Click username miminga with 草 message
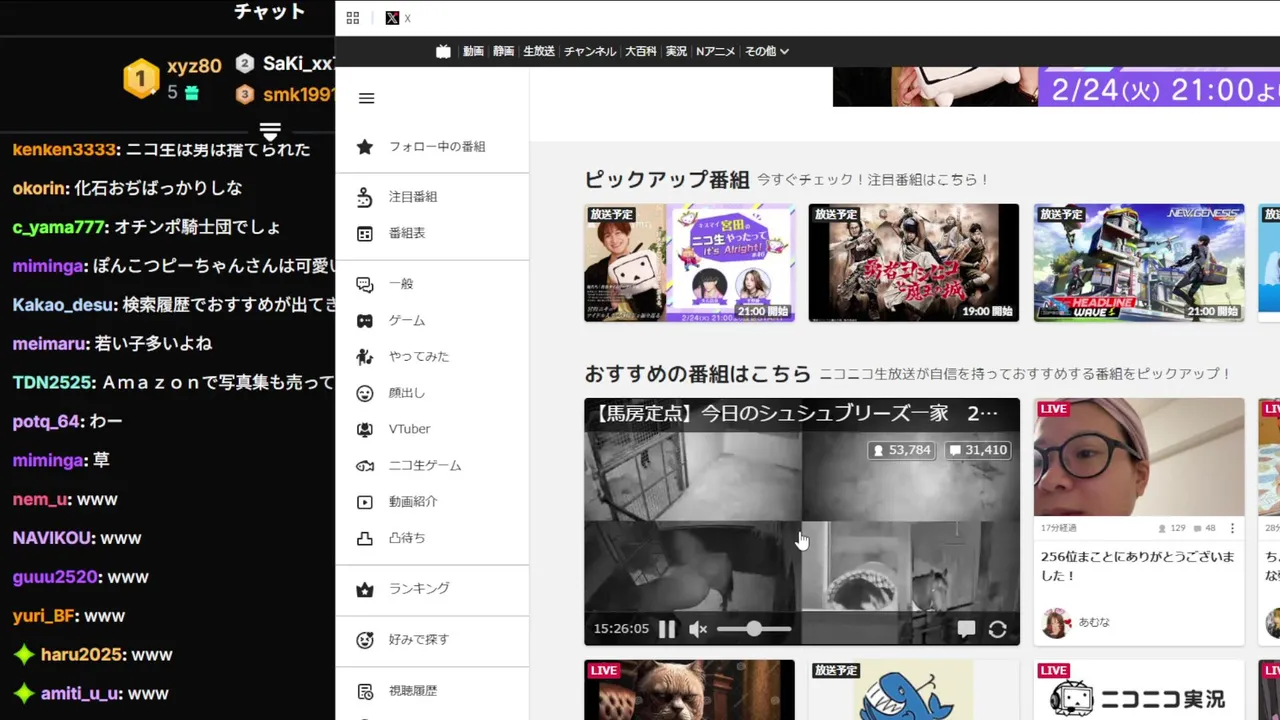Viewport: 1280px width, 720px height. click(x=48, y=461)
